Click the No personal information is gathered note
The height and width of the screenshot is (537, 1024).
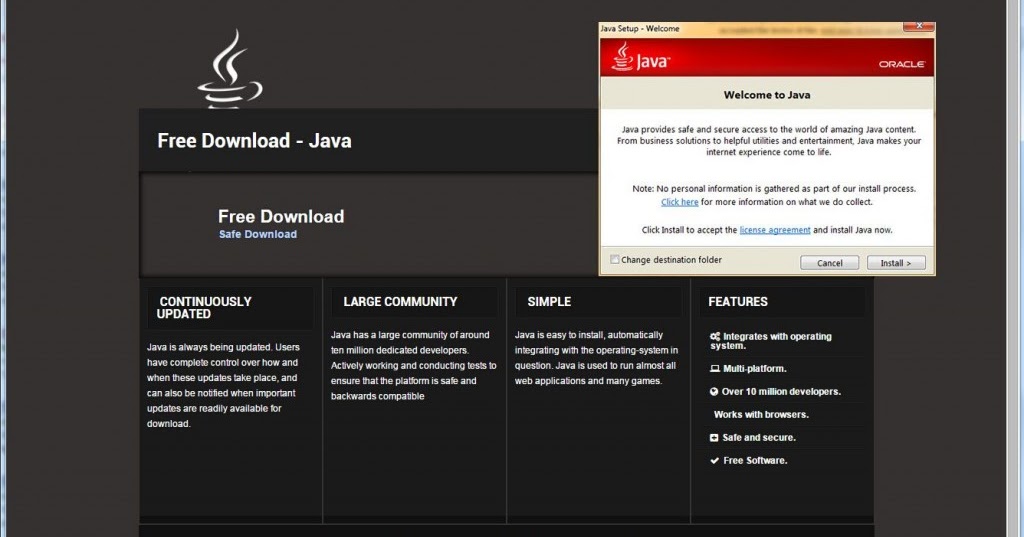pos(774,189)
